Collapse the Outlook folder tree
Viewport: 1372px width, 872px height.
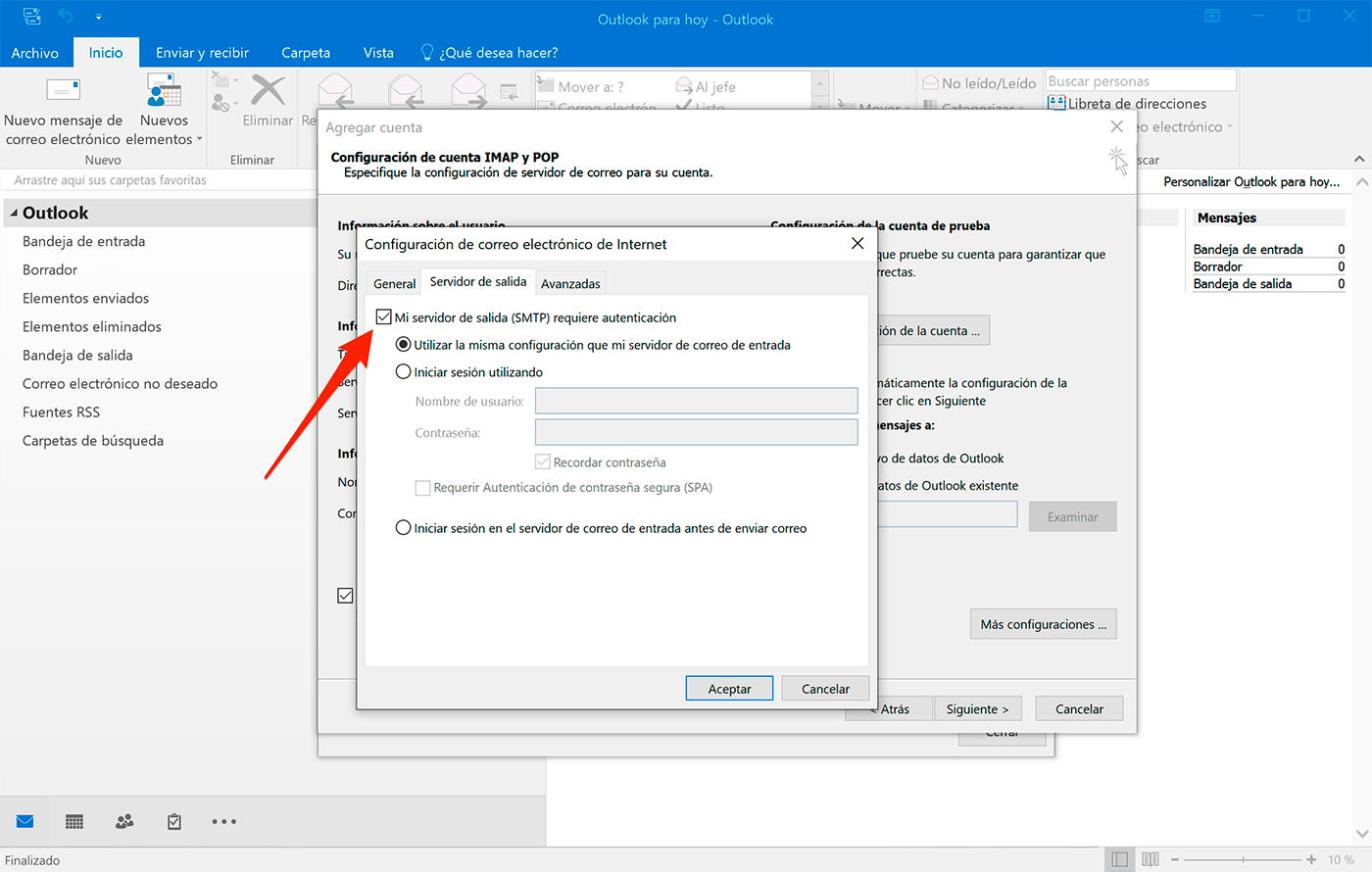click(x=12, y=212)
